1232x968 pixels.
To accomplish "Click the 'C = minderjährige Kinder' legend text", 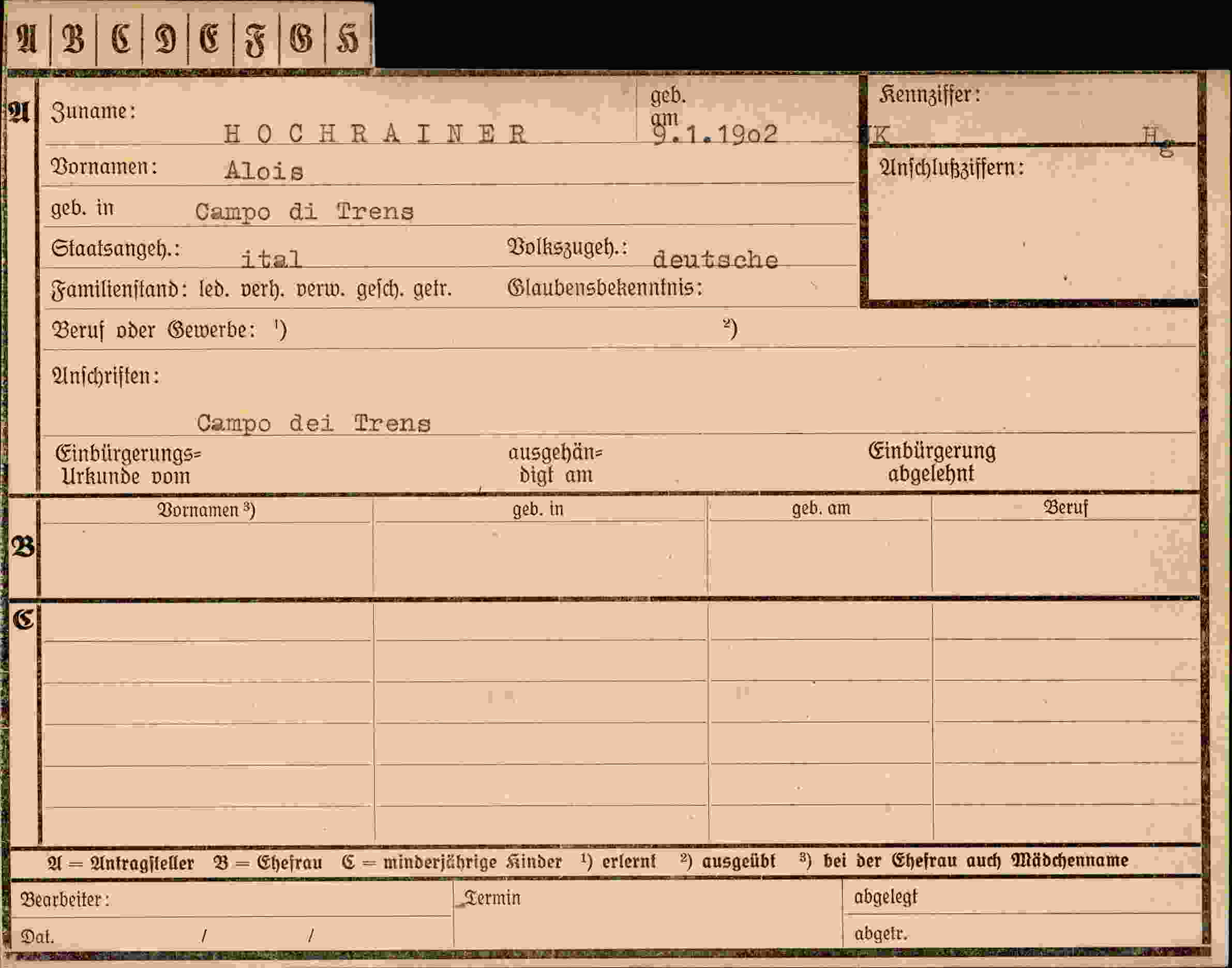I will 452,862.
